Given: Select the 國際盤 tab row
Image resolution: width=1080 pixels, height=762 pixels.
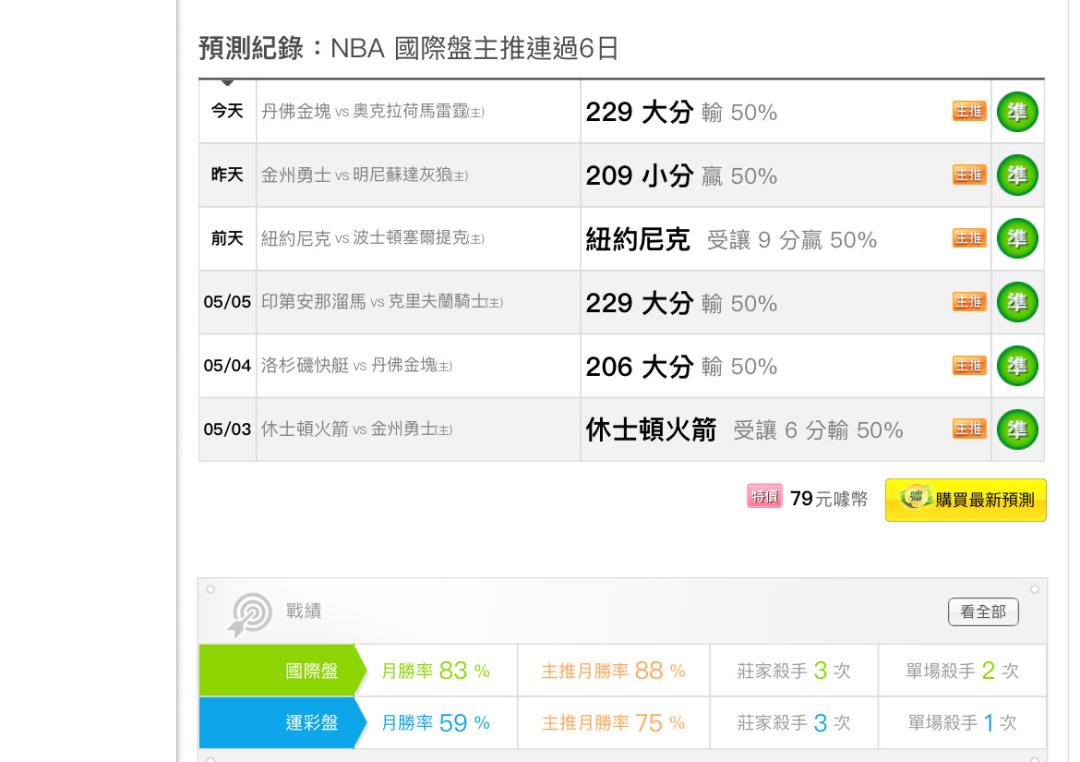Looking at the screenshot, I should (277, 670).
